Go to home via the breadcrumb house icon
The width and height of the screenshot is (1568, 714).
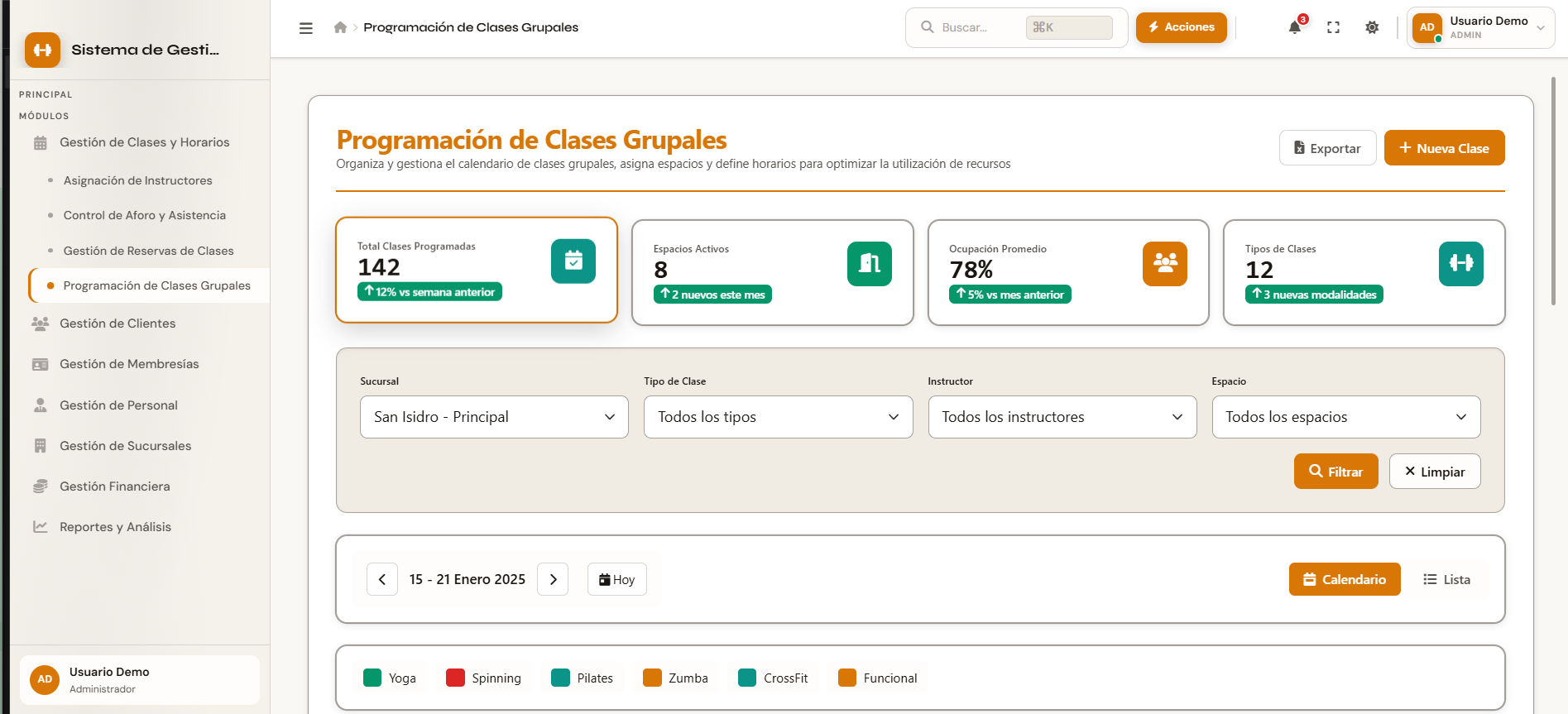pyautogui.click(x=340, y=27)
